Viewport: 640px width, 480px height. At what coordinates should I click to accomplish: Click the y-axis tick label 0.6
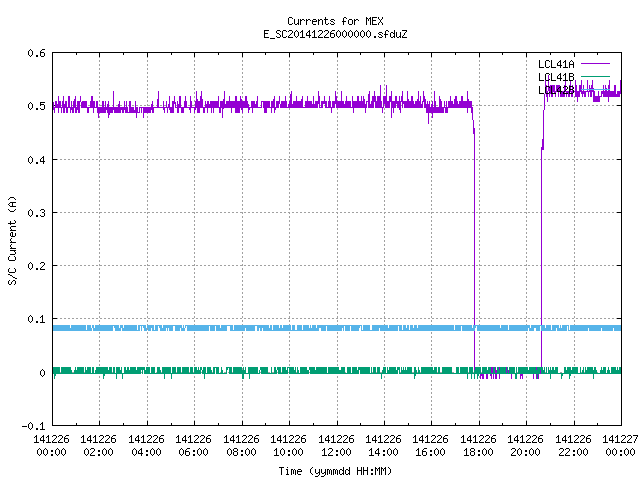point(36,53)
